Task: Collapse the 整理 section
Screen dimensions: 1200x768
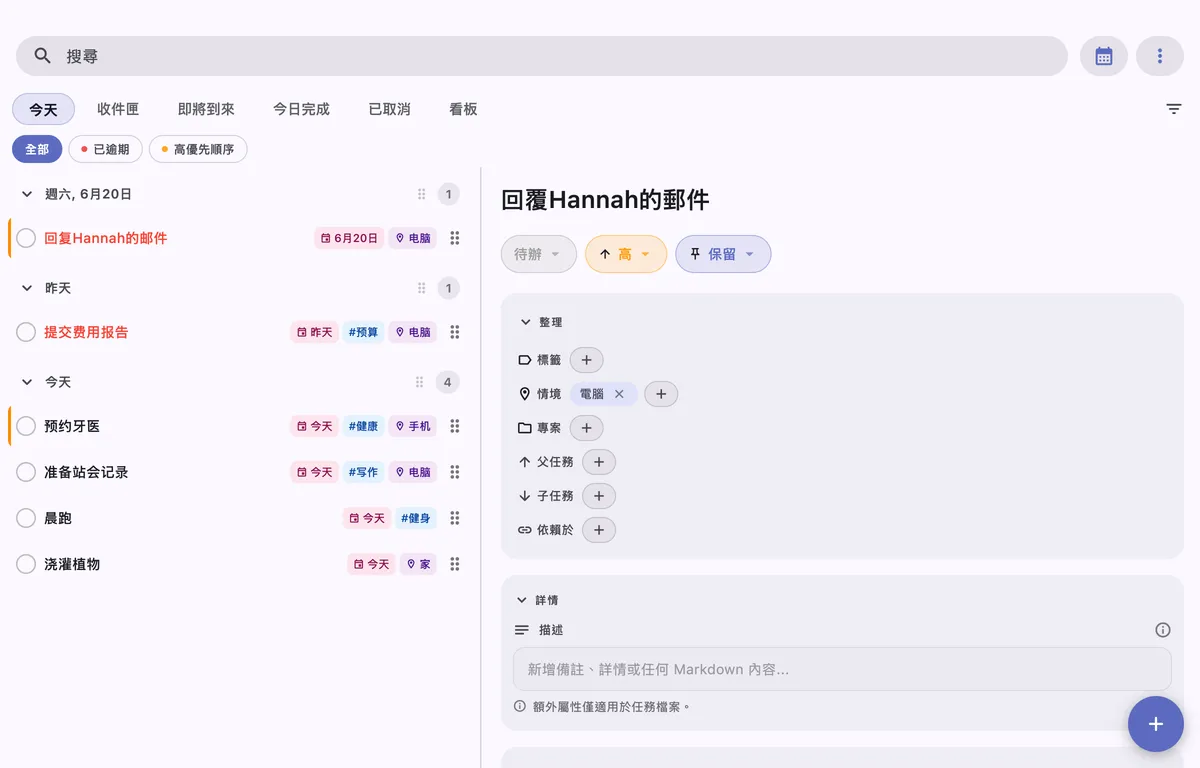Action: (526, 322)
